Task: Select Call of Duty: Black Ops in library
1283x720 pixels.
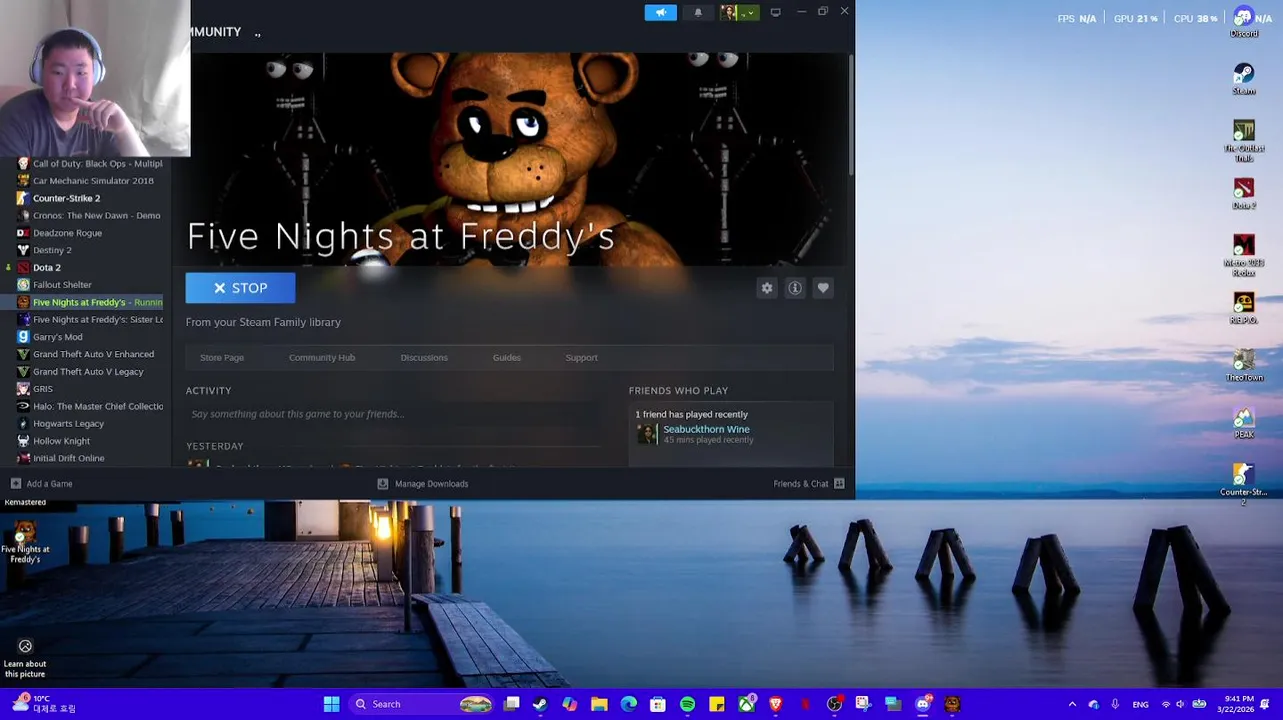Action: [x=90, y=164]
